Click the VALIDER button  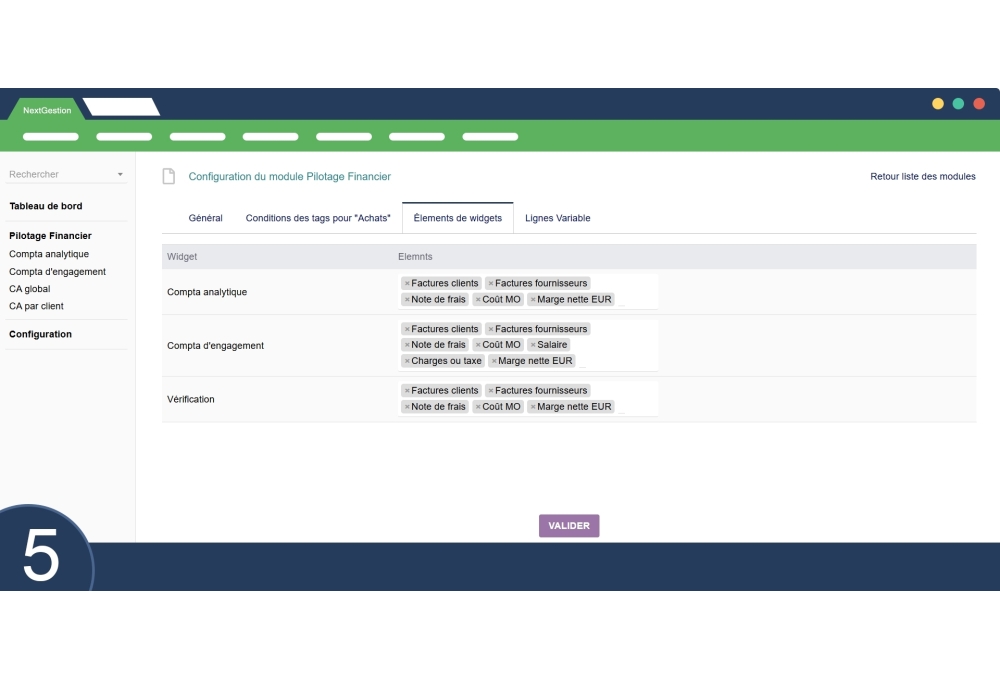[569, 525]
